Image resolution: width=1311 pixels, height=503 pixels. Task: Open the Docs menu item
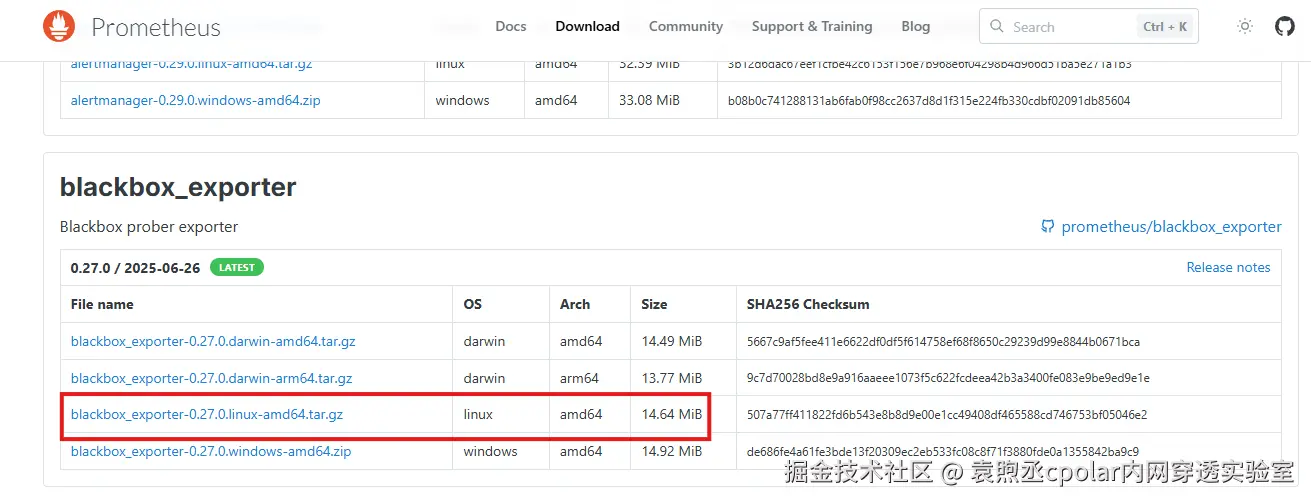(x=511, y=27)
